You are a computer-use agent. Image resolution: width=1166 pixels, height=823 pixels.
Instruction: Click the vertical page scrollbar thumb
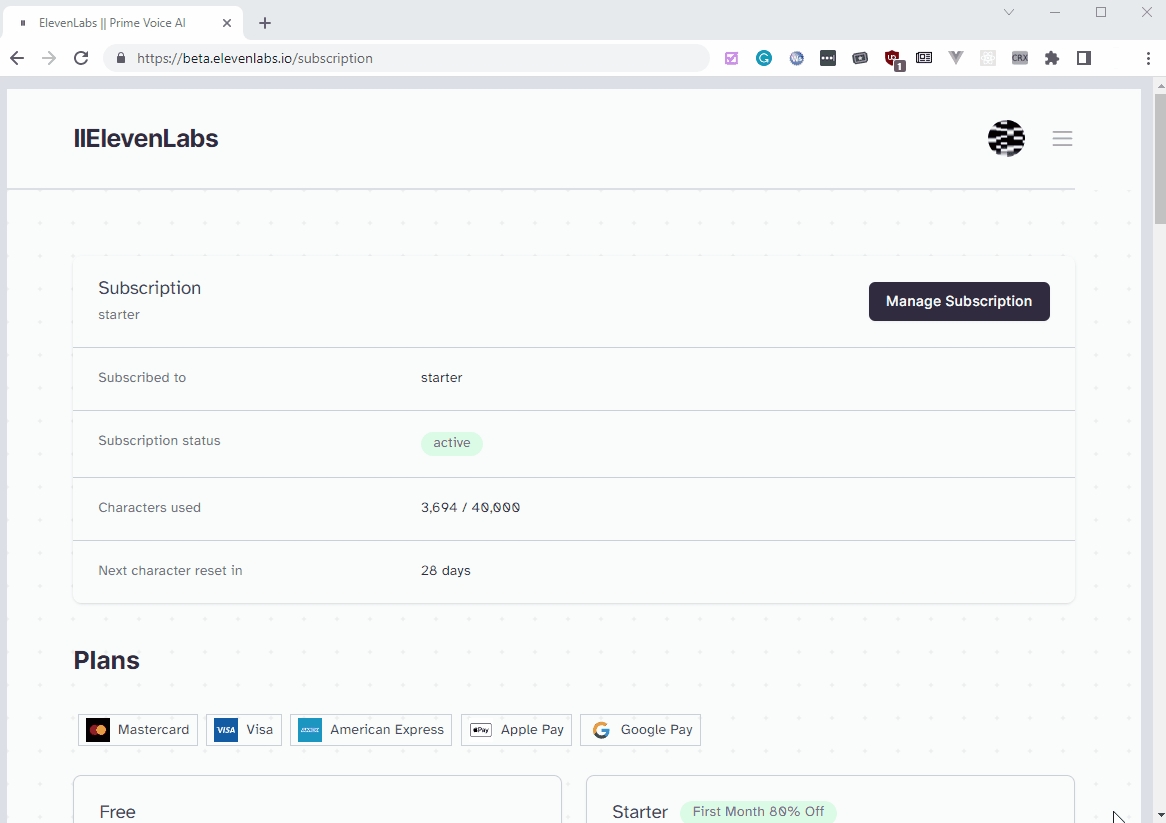1159,160
